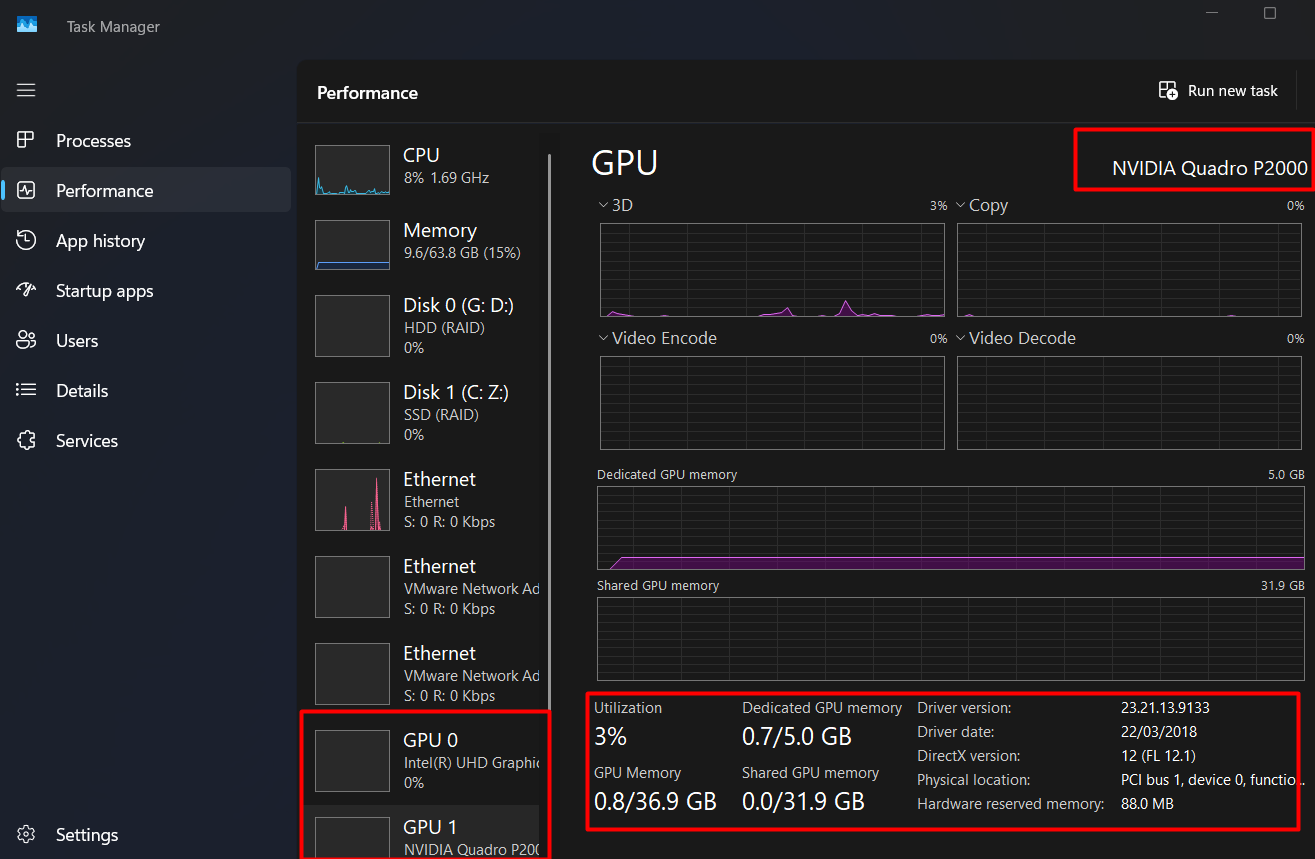Select GPU 0 Intel UHD Graphics item
The image size is (1315, 859).
pyautogui.click(x=427, y=761)
